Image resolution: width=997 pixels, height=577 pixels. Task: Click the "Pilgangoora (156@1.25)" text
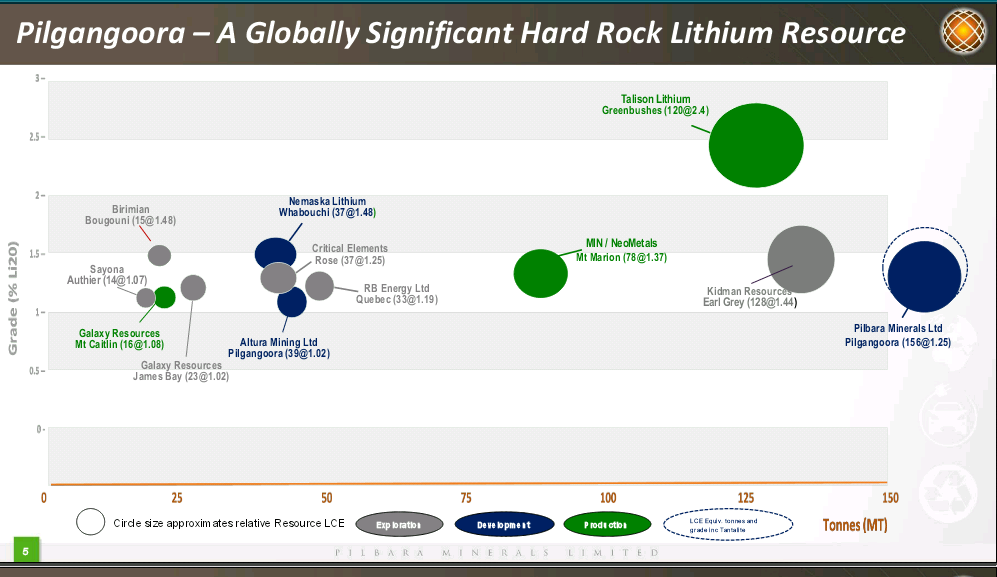[x=898, y=343]
